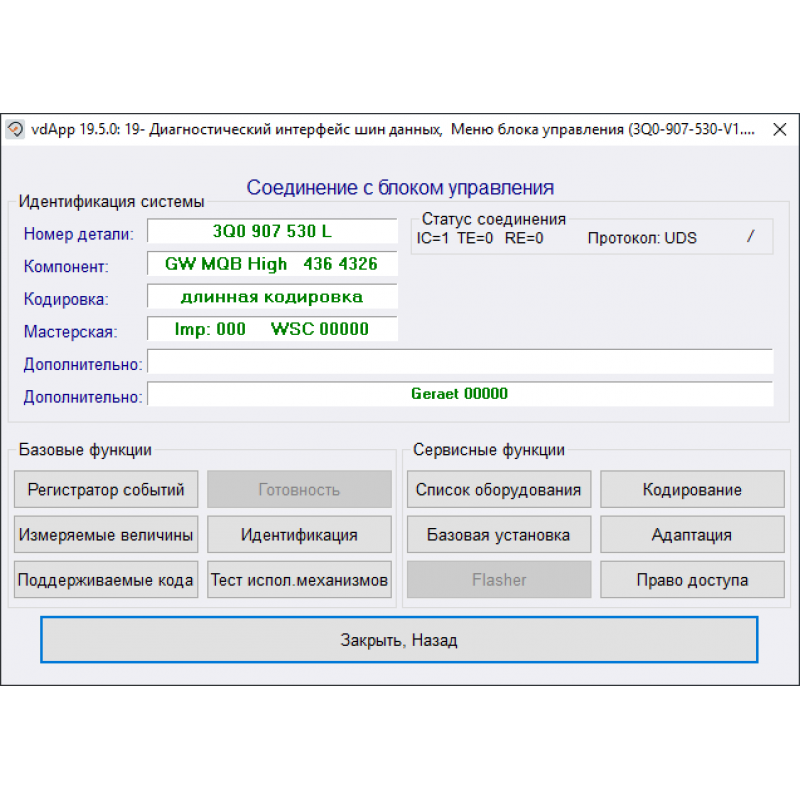Click the disabled Готовность button
800x800 pixels.
(x=298, y=489)
